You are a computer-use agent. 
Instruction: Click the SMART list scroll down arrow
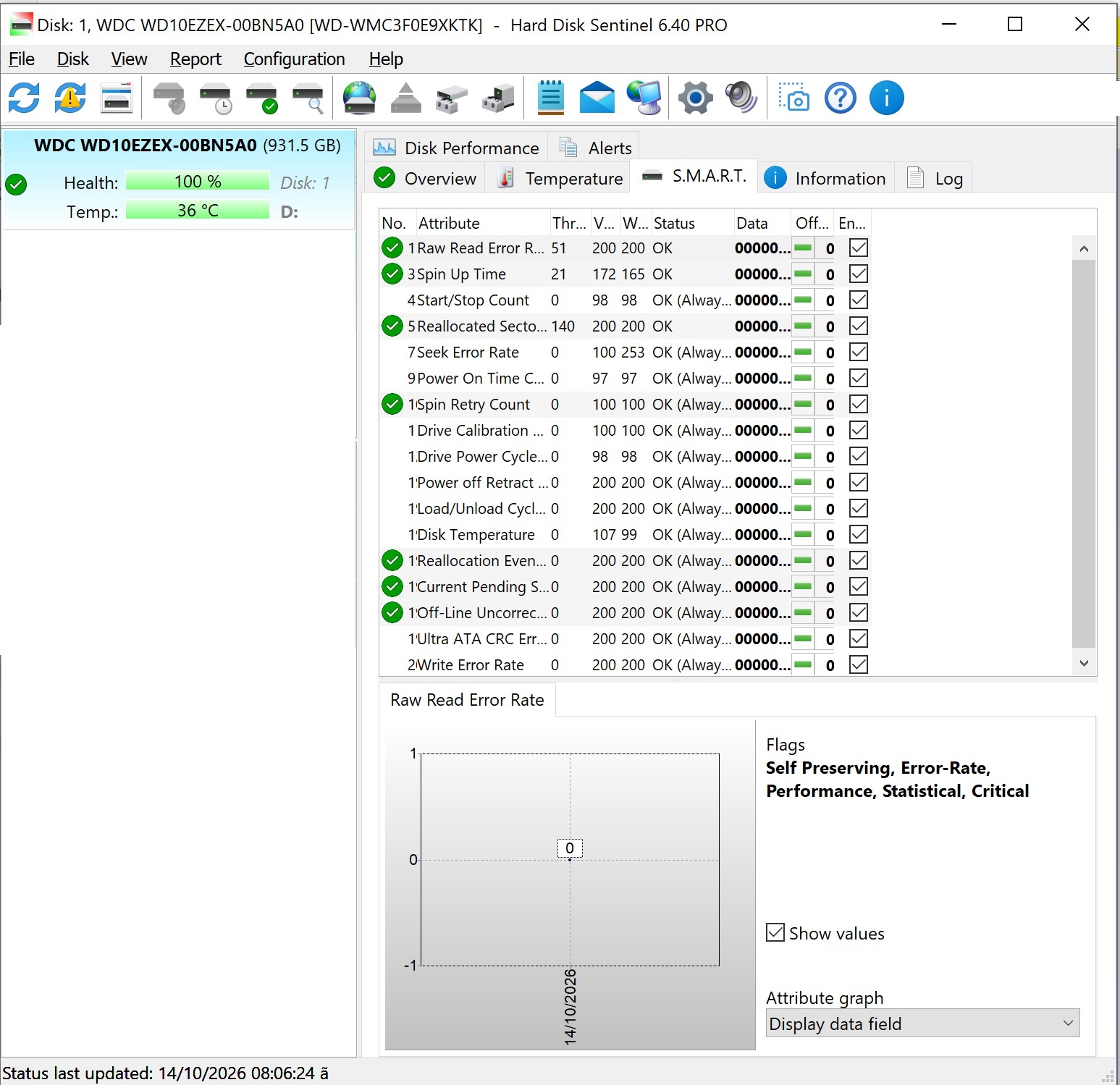pos(1084,663)
